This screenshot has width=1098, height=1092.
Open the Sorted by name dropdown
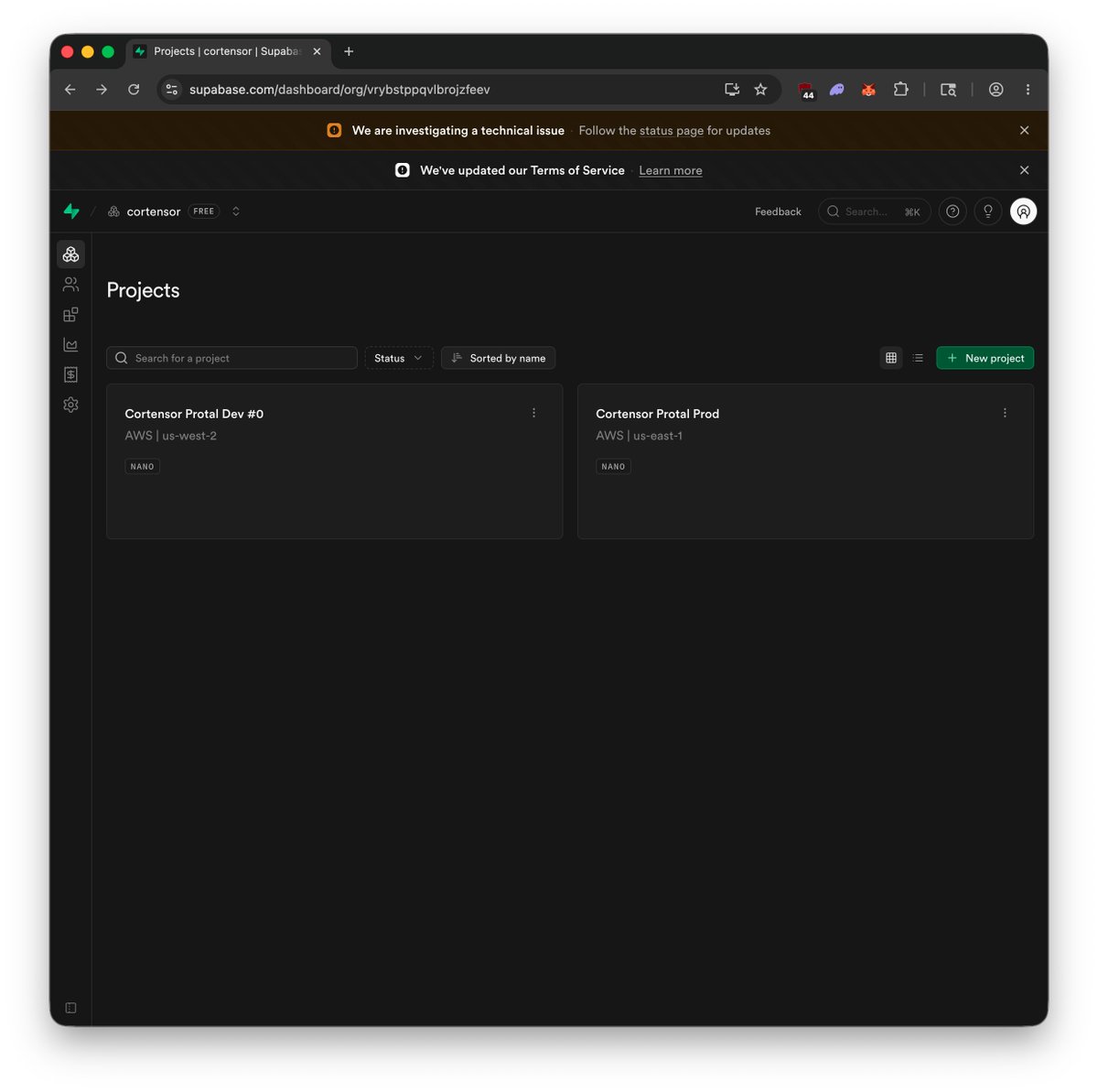[x=498, y=358]
